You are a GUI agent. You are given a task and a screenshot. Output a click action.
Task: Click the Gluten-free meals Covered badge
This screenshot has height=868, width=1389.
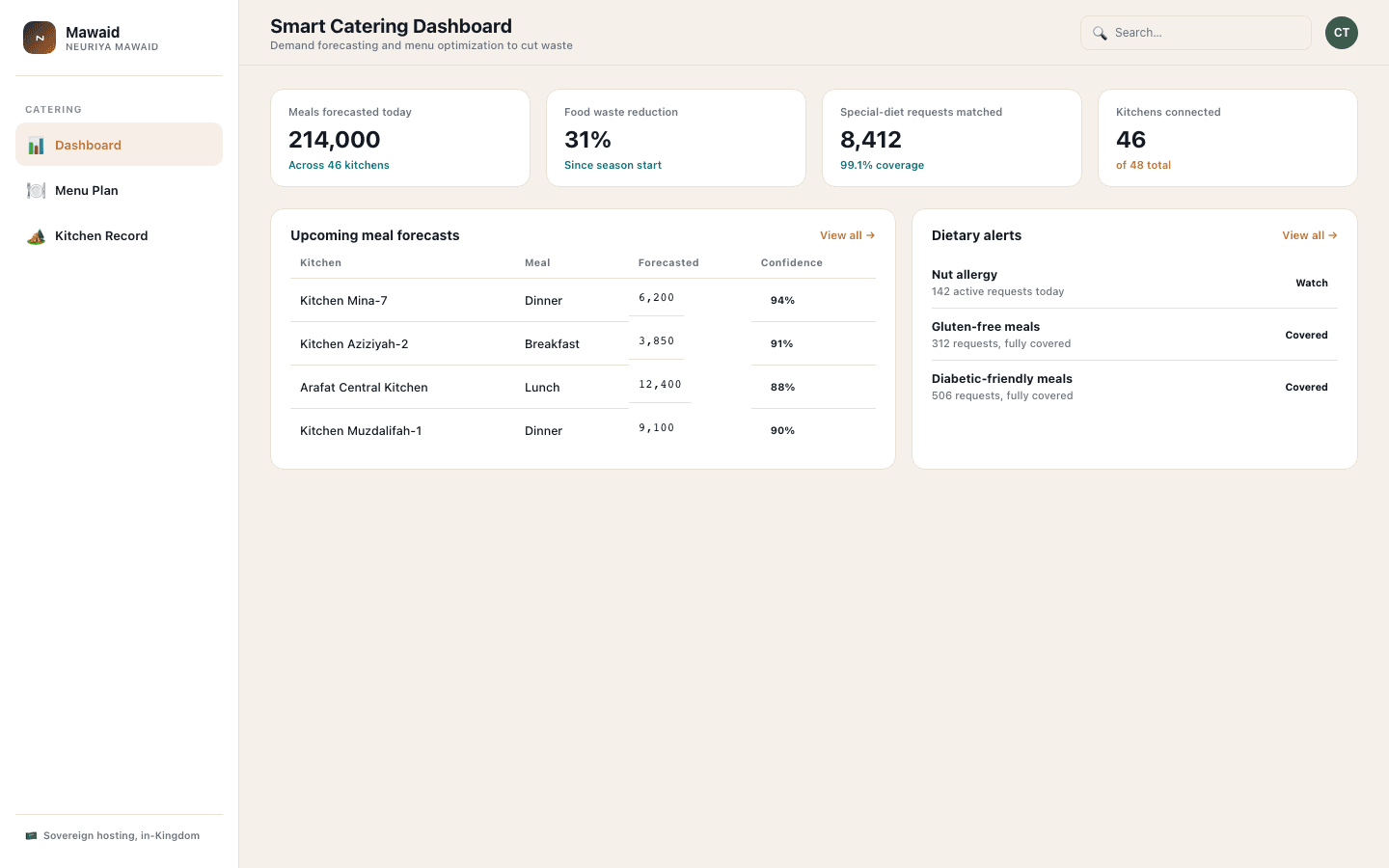1306,336
